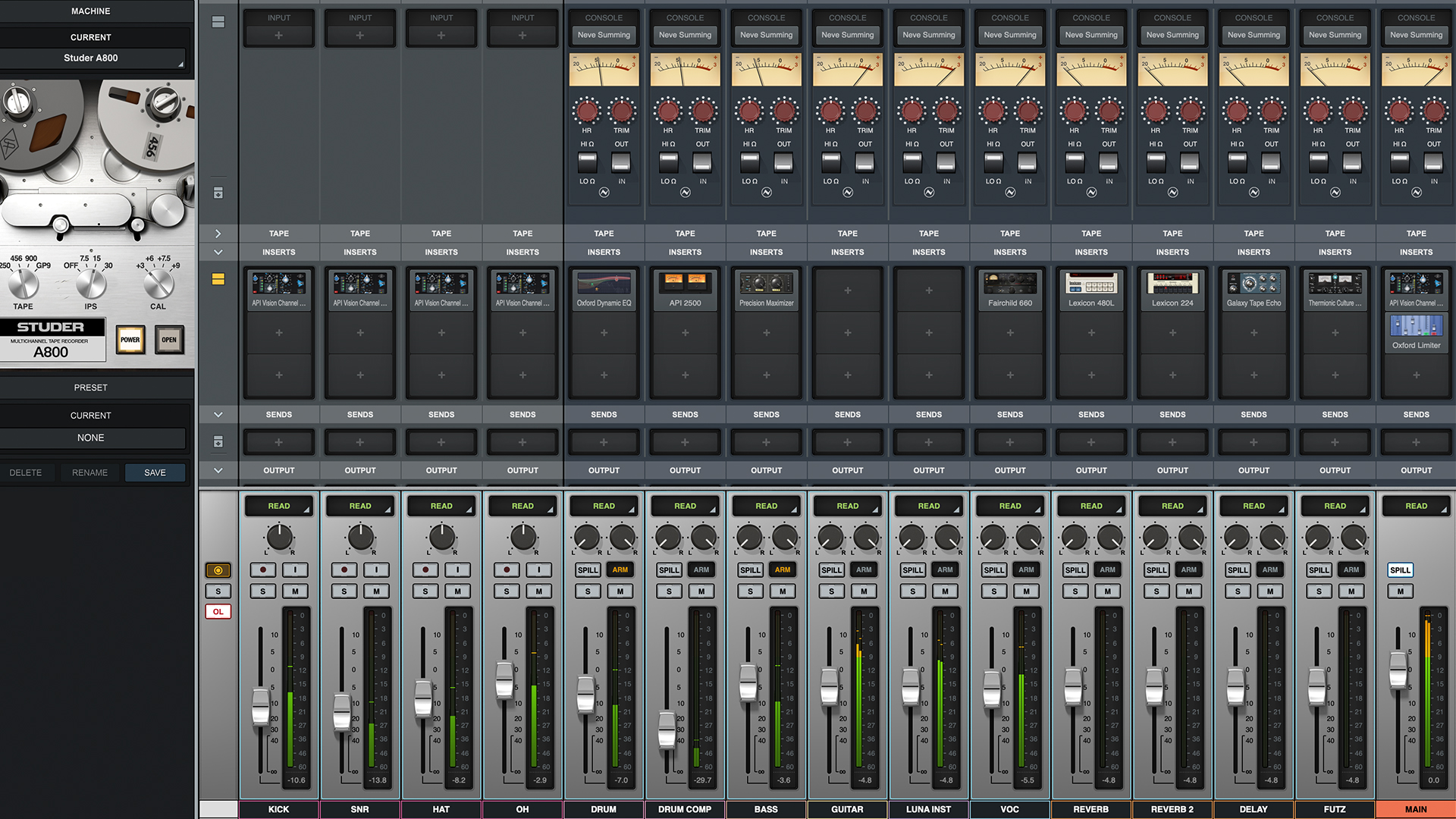Open the API Vision Channel insert on KICK

(278, 289)
